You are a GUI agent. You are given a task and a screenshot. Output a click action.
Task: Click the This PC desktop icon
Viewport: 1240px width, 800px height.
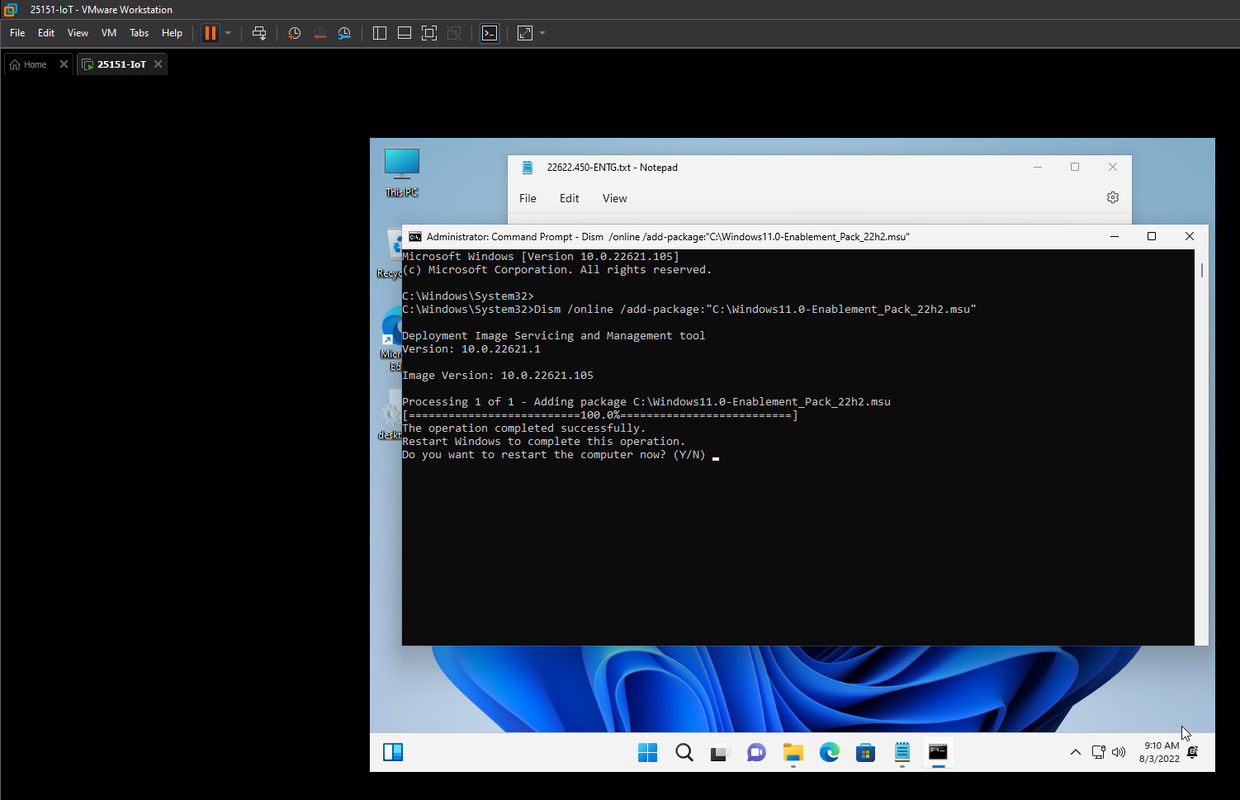click(x=402, y=172)
